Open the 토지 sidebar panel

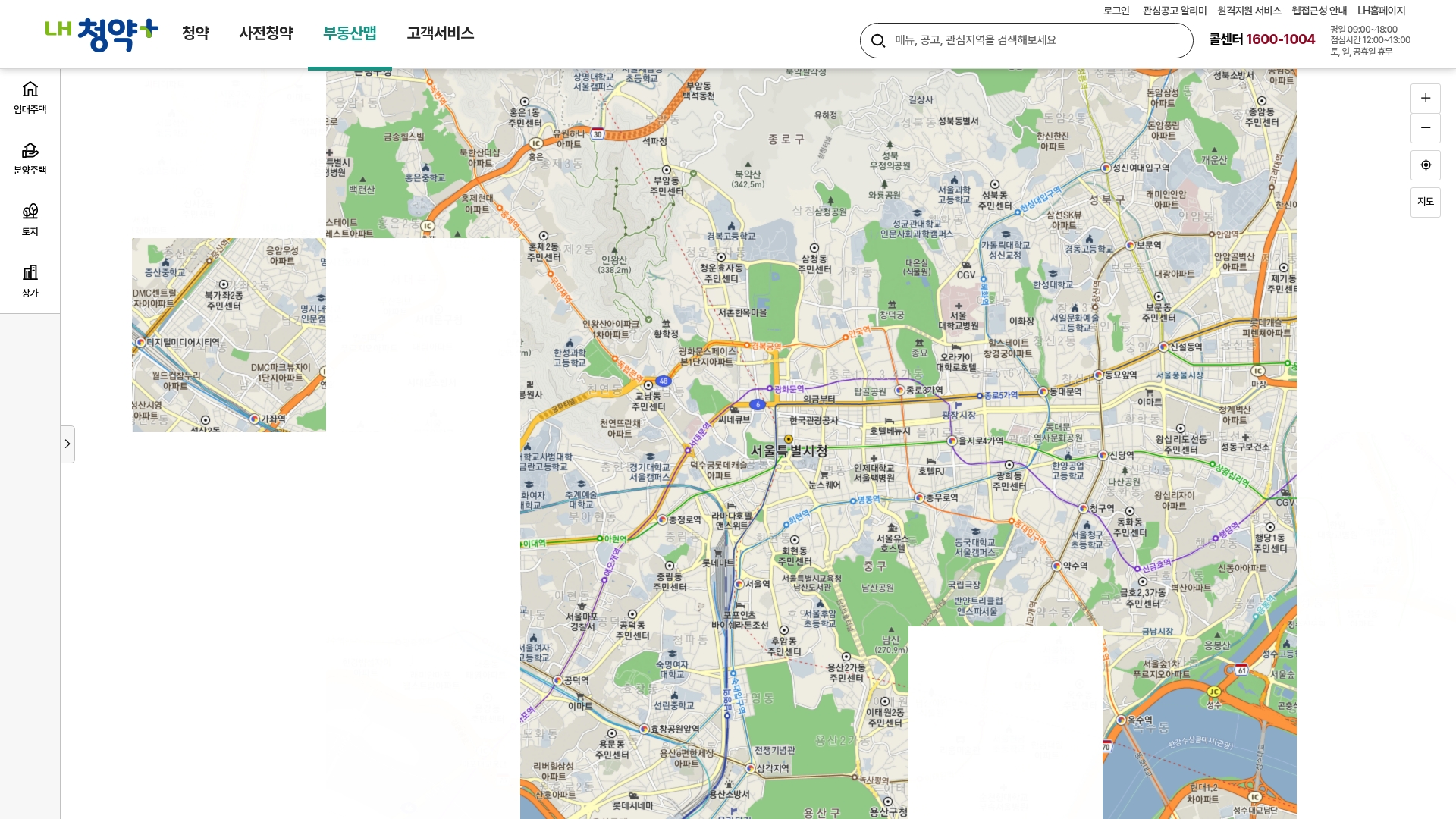coord(30,219)
